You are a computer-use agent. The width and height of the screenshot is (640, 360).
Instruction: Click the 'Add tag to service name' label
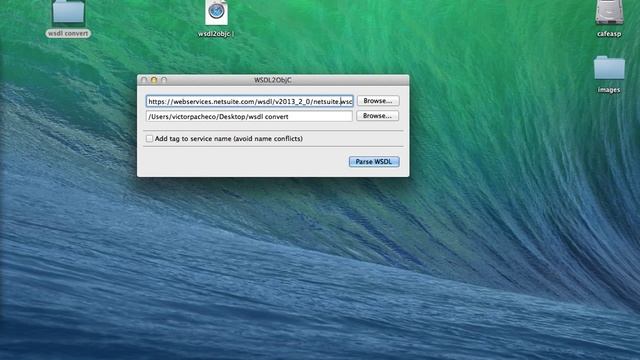tap(229, 139)
